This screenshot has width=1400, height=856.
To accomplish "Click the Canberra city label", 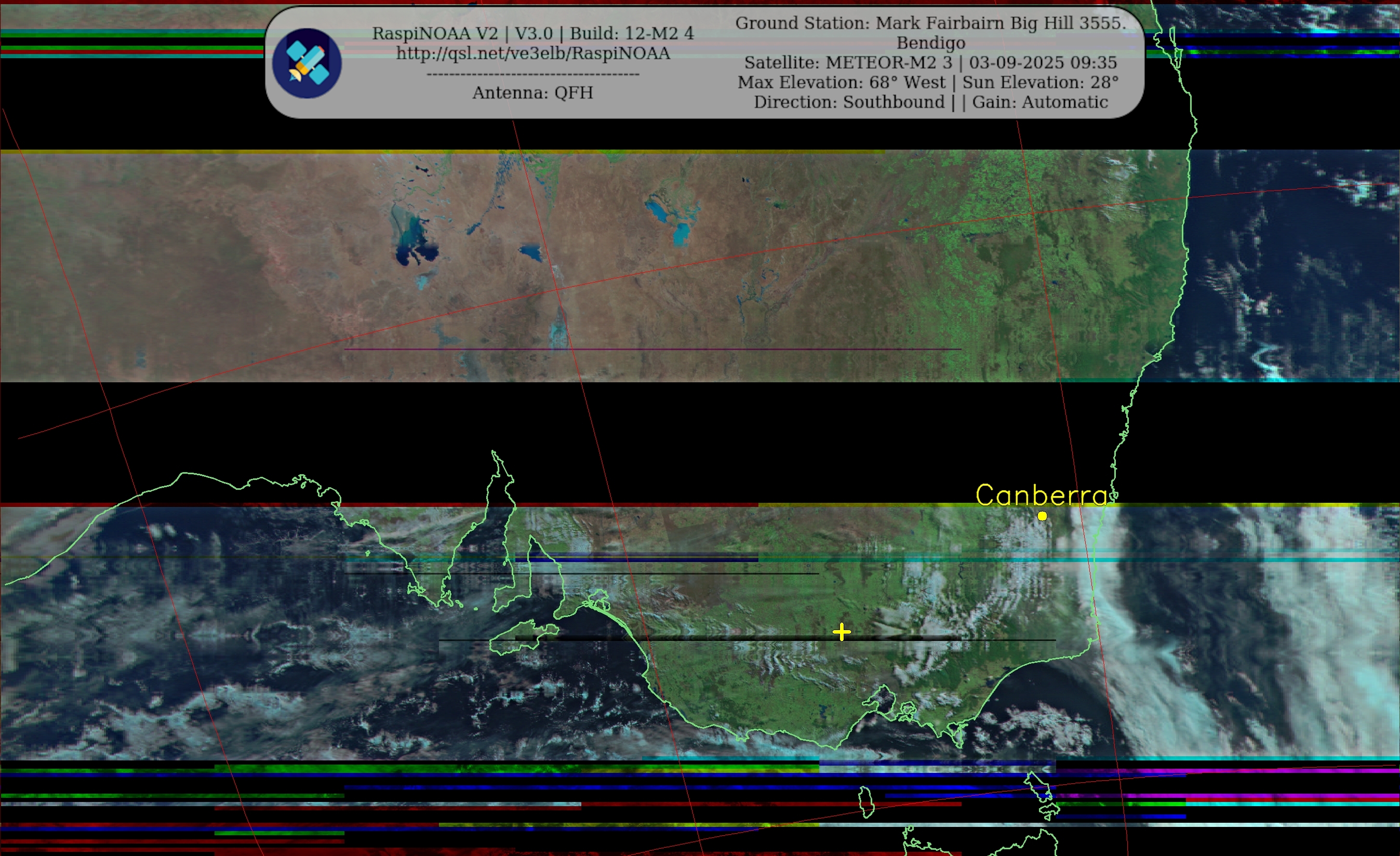I will click(1042, 496).
